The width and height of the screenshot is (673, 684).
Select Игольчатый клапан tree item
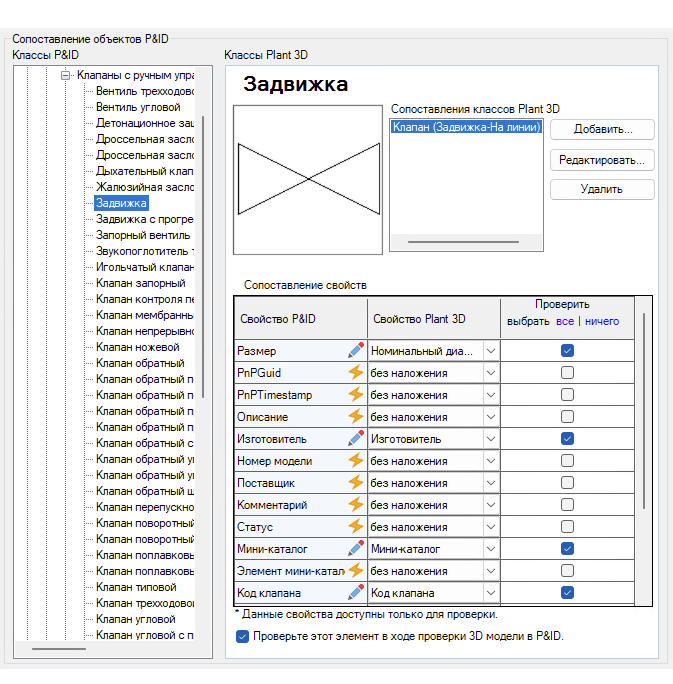(144, 267)
